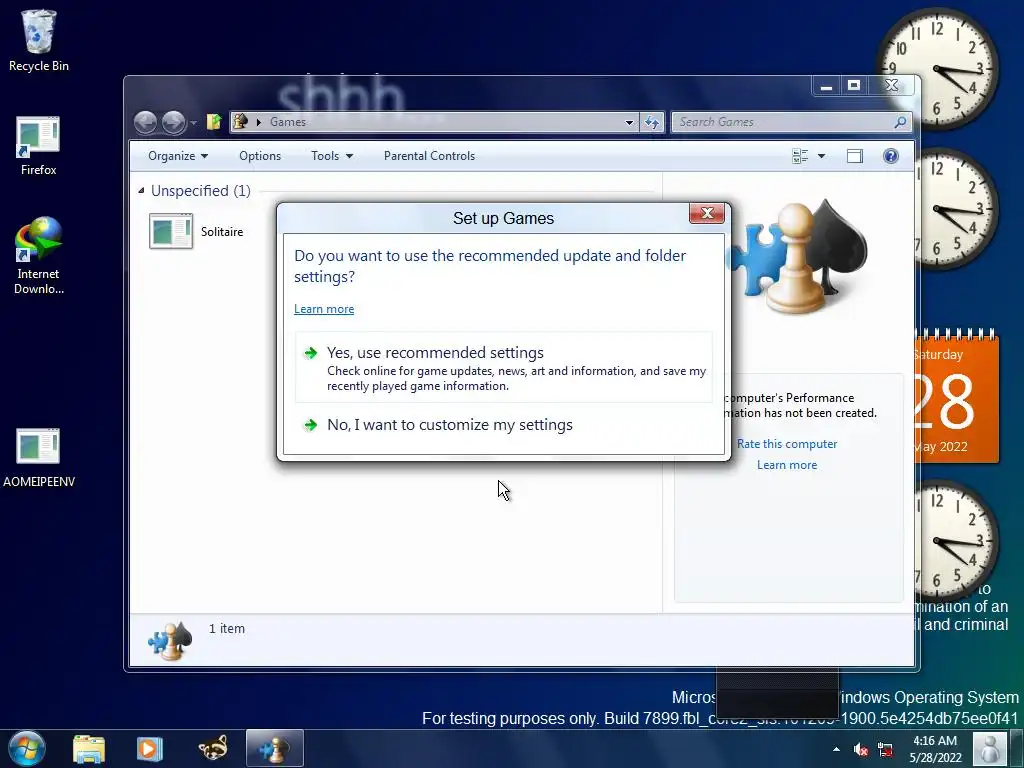Choose Yes, use recommended settings
Image resolution: width=1024 pixels, height=768 pixels.
[504, 368]
